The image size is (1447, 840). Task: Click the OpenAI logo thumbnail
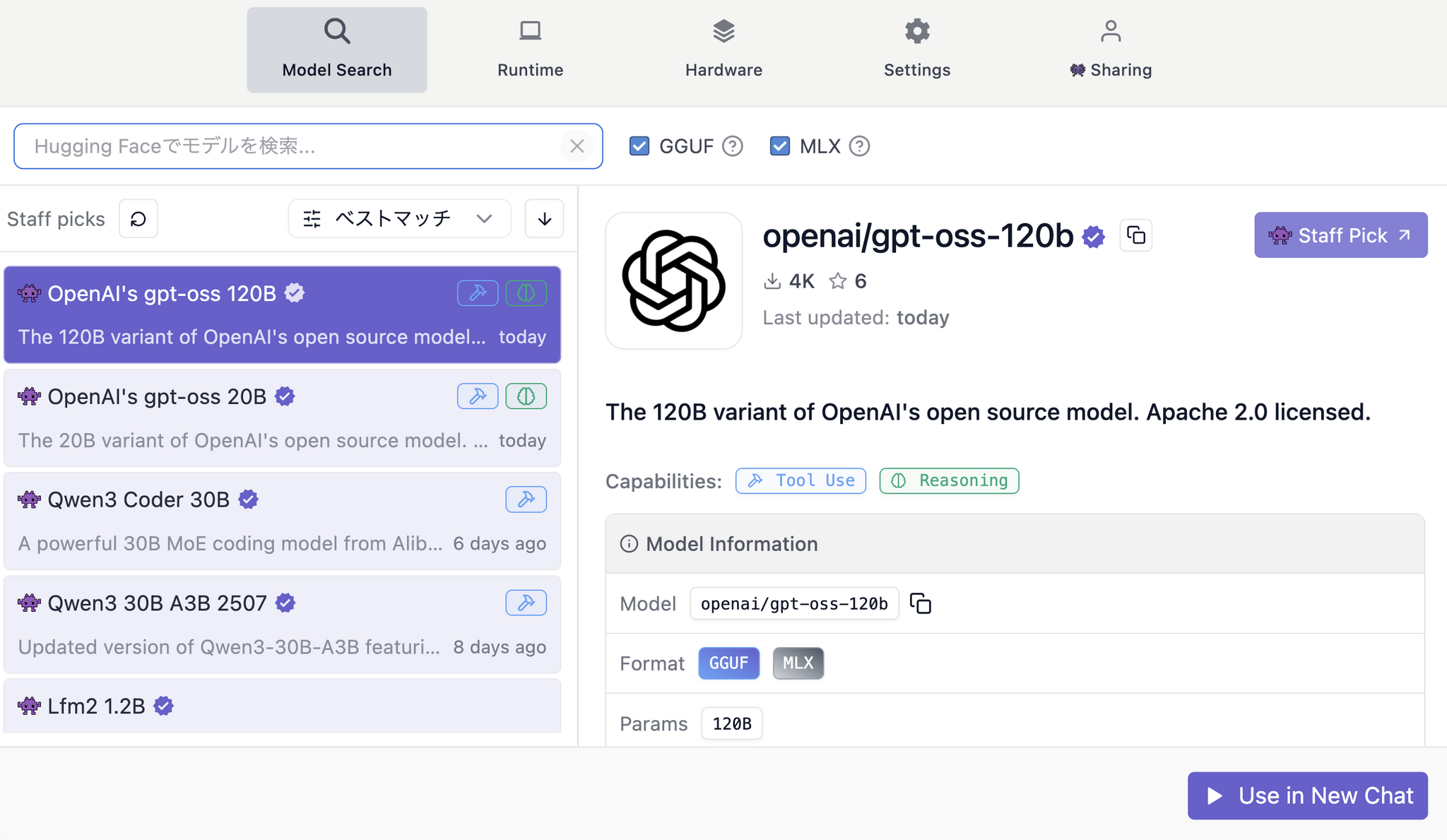point(673,280)
